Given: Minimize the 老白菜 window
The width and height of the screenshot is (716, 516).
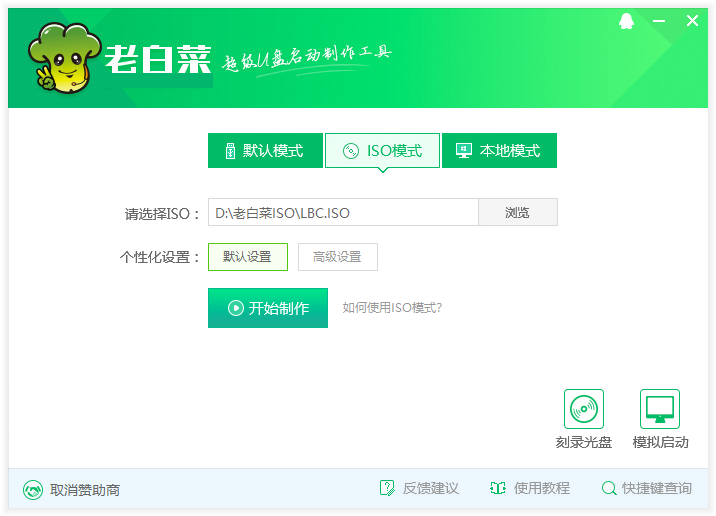Looking at the screenshot, I should 659,21.
